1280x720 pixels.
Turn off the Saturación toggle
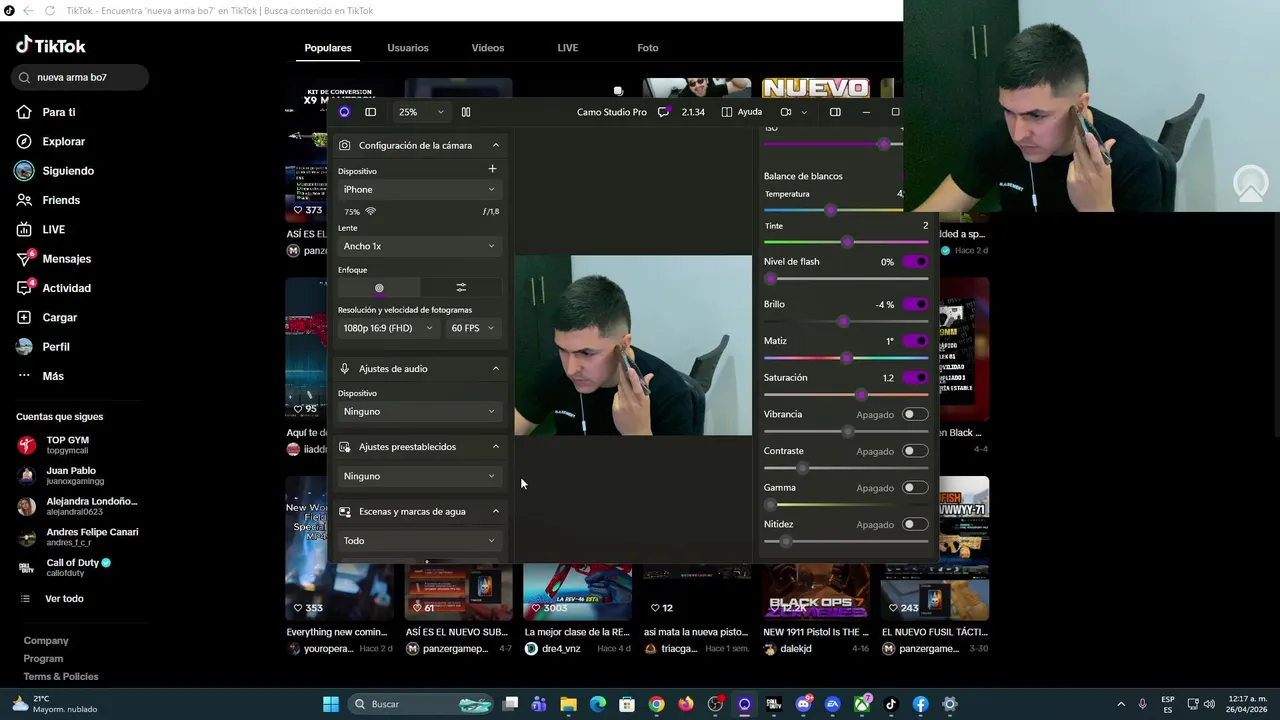(915, 378)
